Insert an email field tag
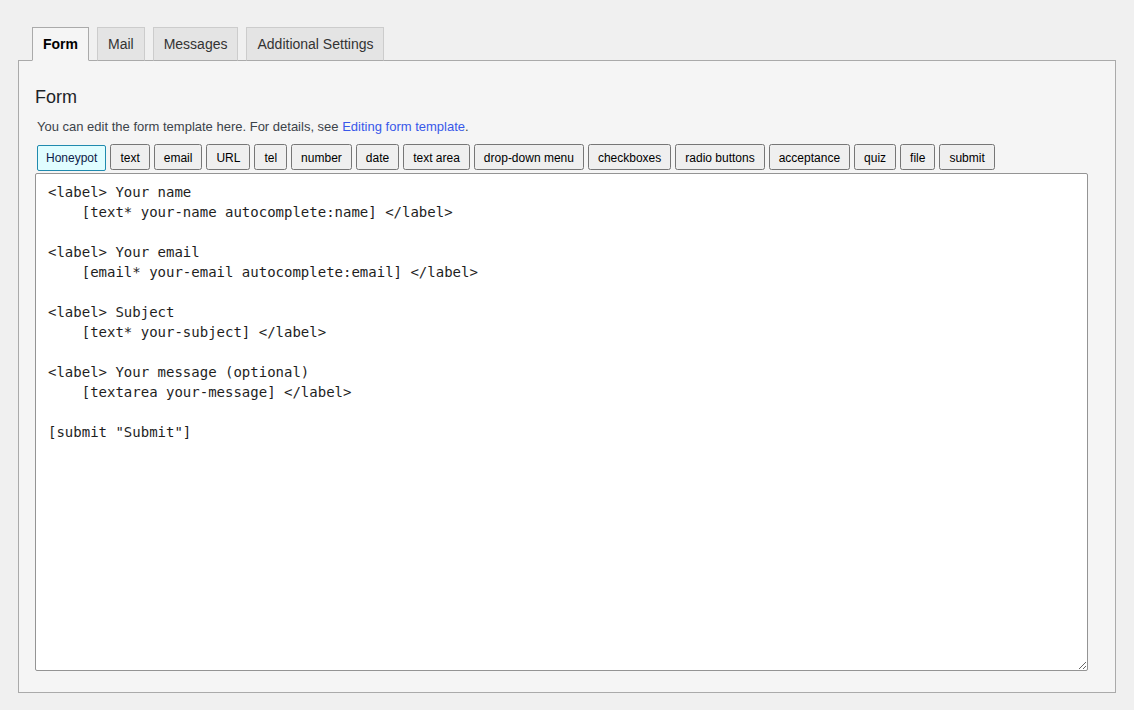This screenshot has height=710, width=1134. [178, 158]
